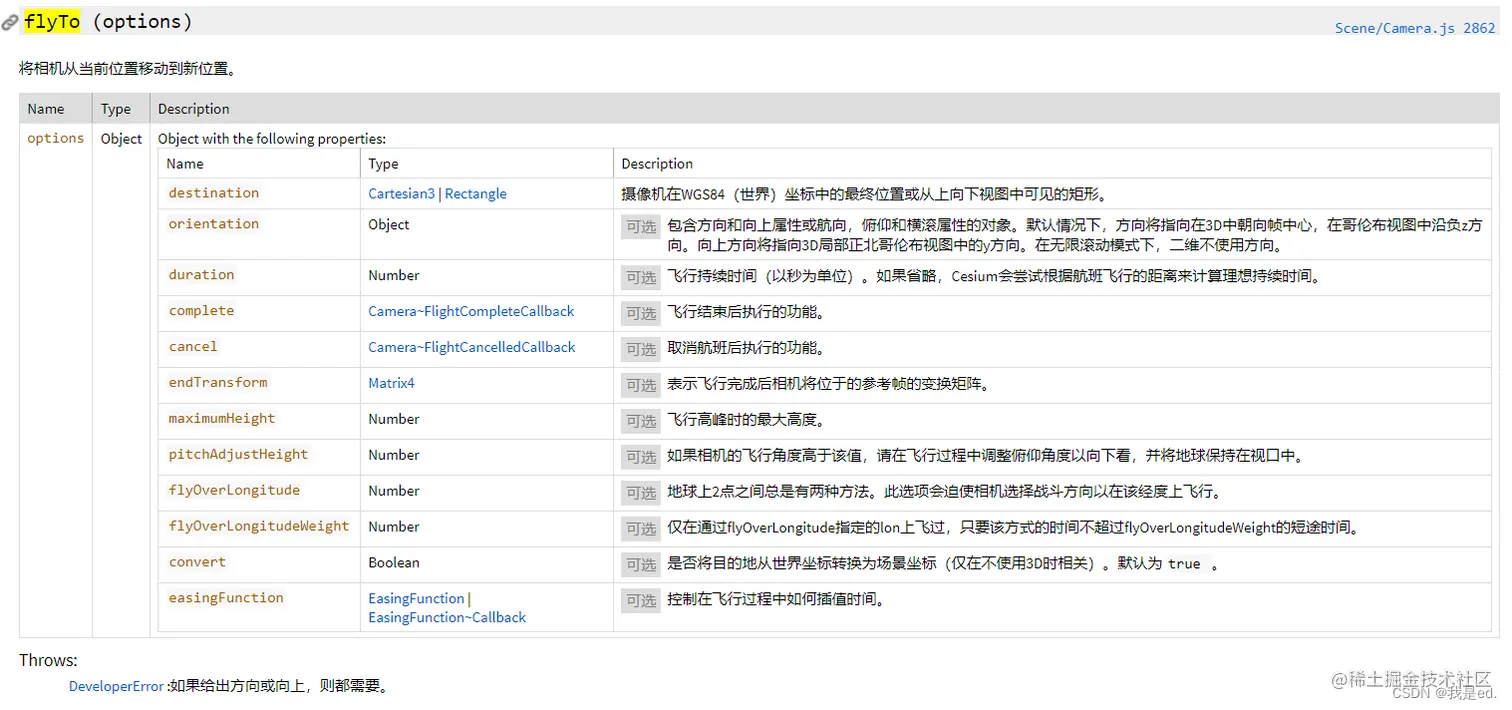
Task: Click the permalink chain icon beside flyTo
Action: pyautogui.click(x=10, y=22)
